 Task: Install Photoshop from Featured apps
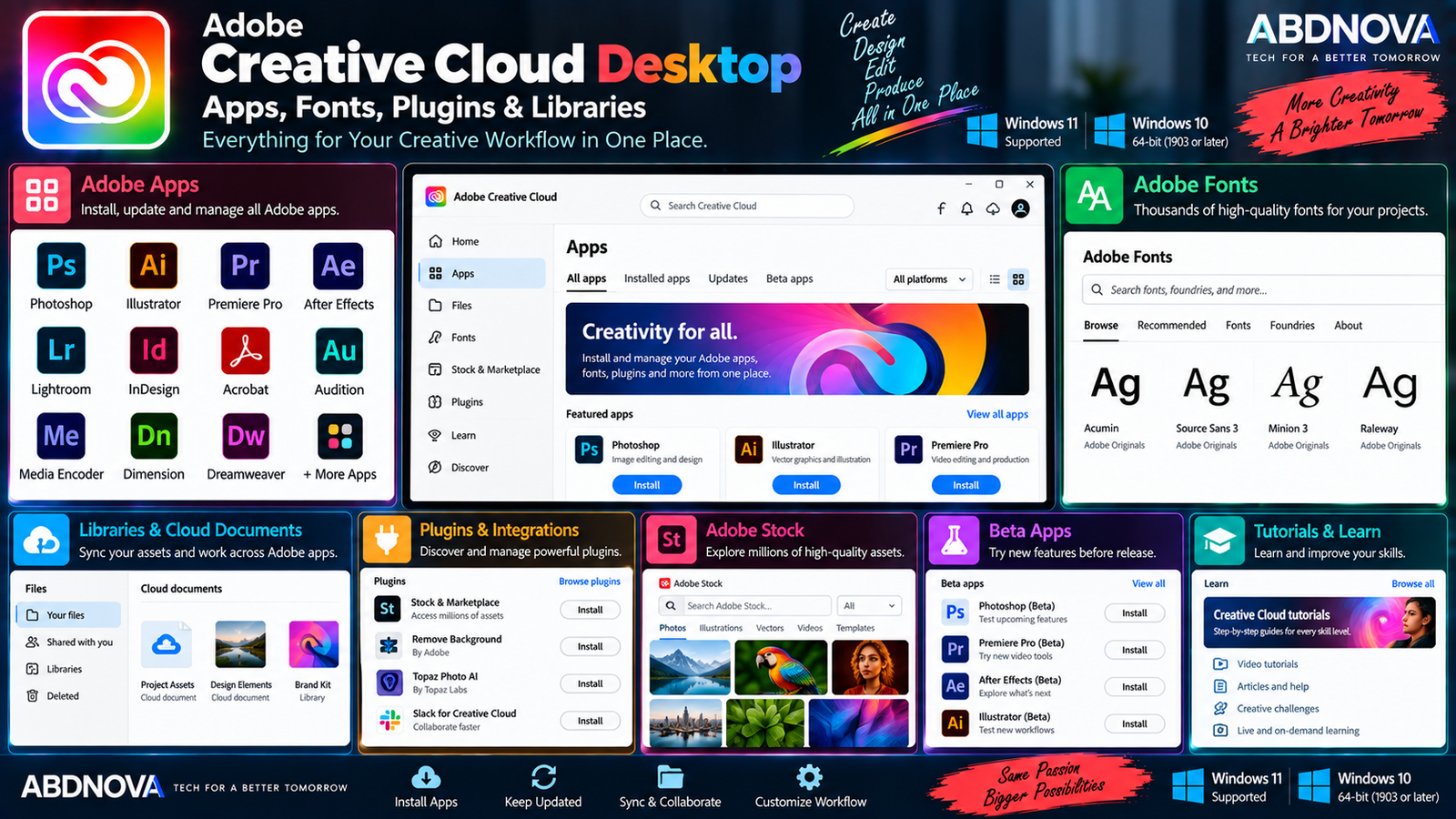pyautogui.click(x=647, y=485)
